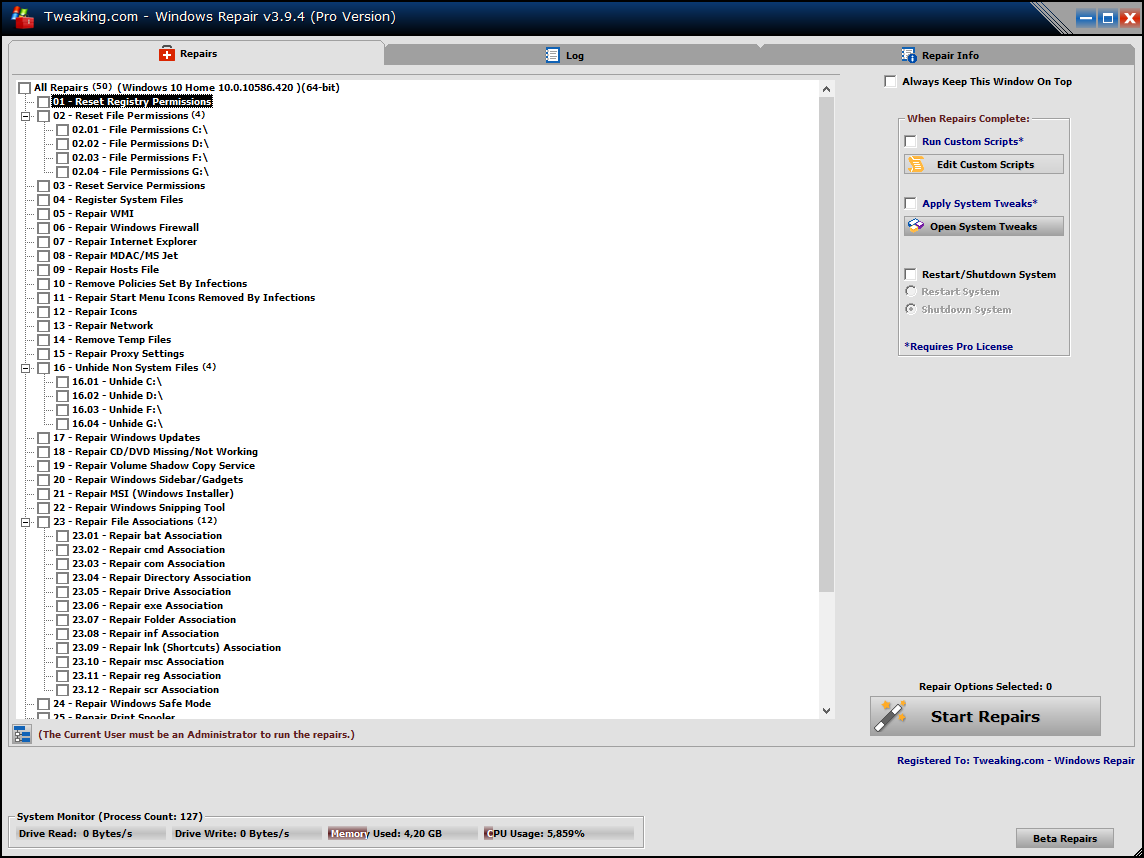Screen dimensions: 1144x858
Task: Click the Start Repairs button
Action: [985, 716]
